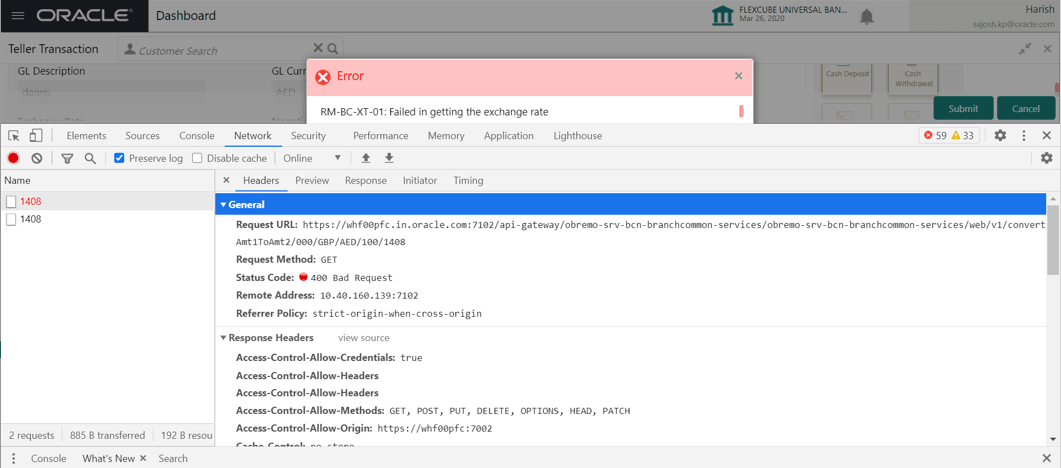This screenshot has width=1061, height=468.
Task: Dismiss the Error dialog
Action: click(x=738, y=76)
